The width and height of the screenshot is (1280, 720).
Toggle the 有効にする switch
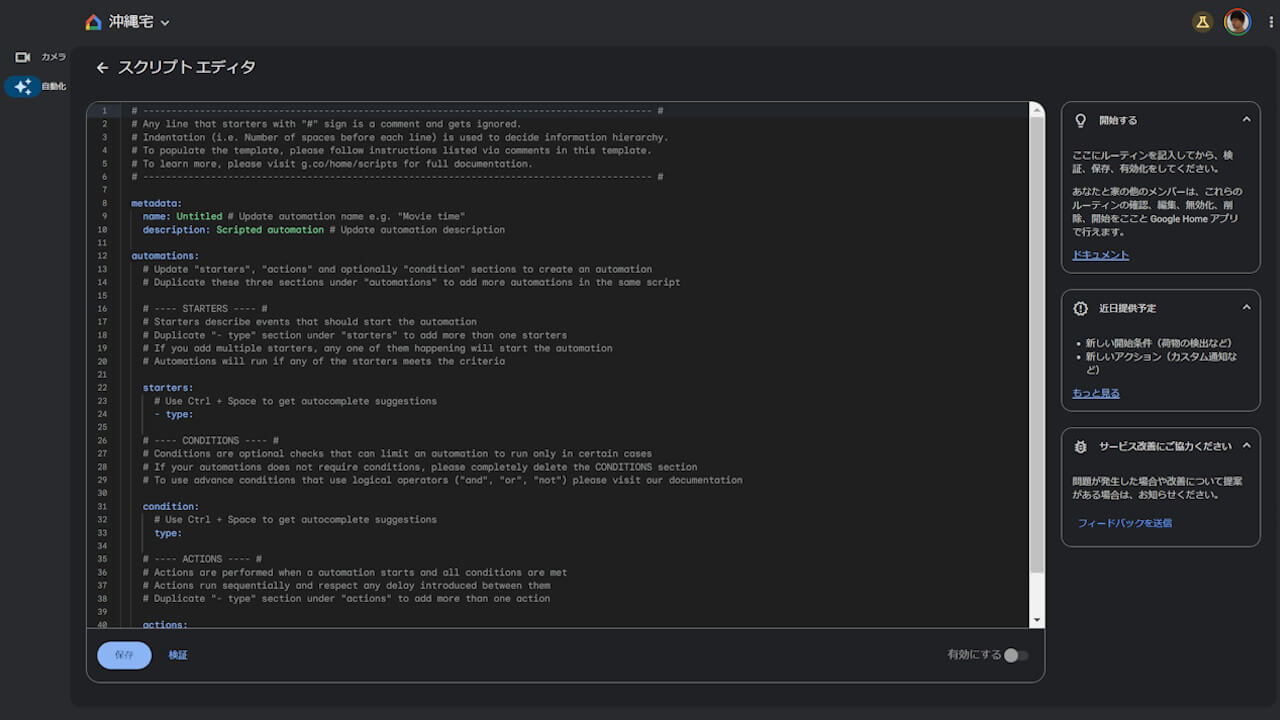click(x=1015, y=655)
